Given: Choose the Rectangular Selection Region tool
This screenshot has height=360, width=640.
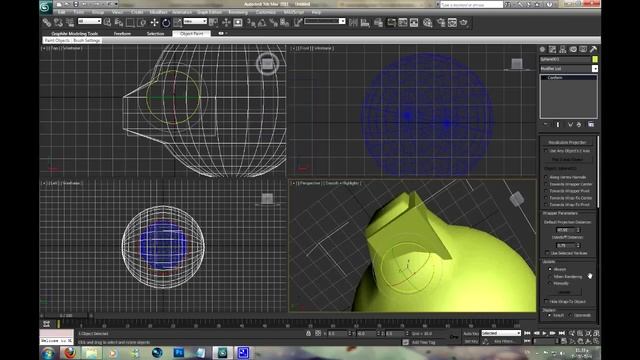Looking at the screenshot, I should pyautogui.click(x=130, y=22).
